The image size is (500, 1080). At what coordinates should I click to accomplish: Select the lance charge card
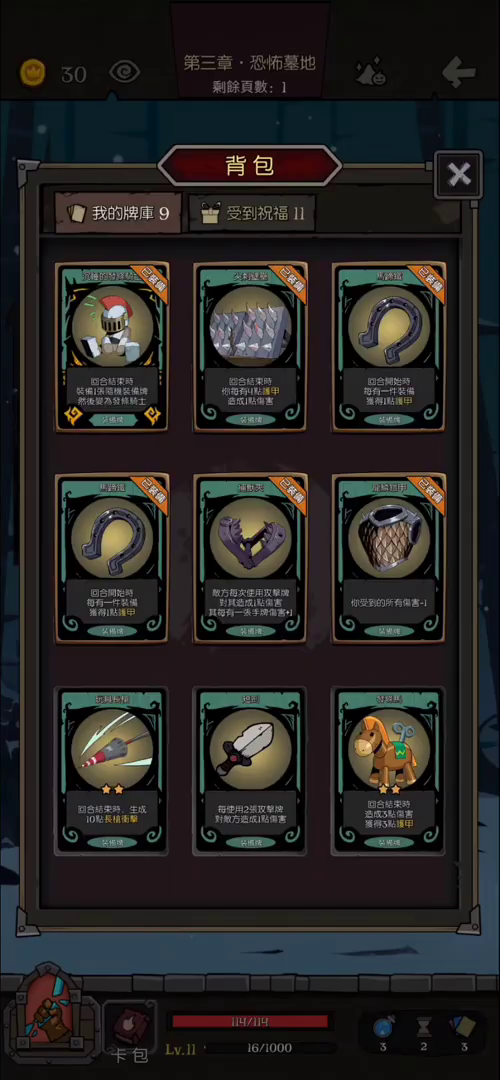[112, 771]
